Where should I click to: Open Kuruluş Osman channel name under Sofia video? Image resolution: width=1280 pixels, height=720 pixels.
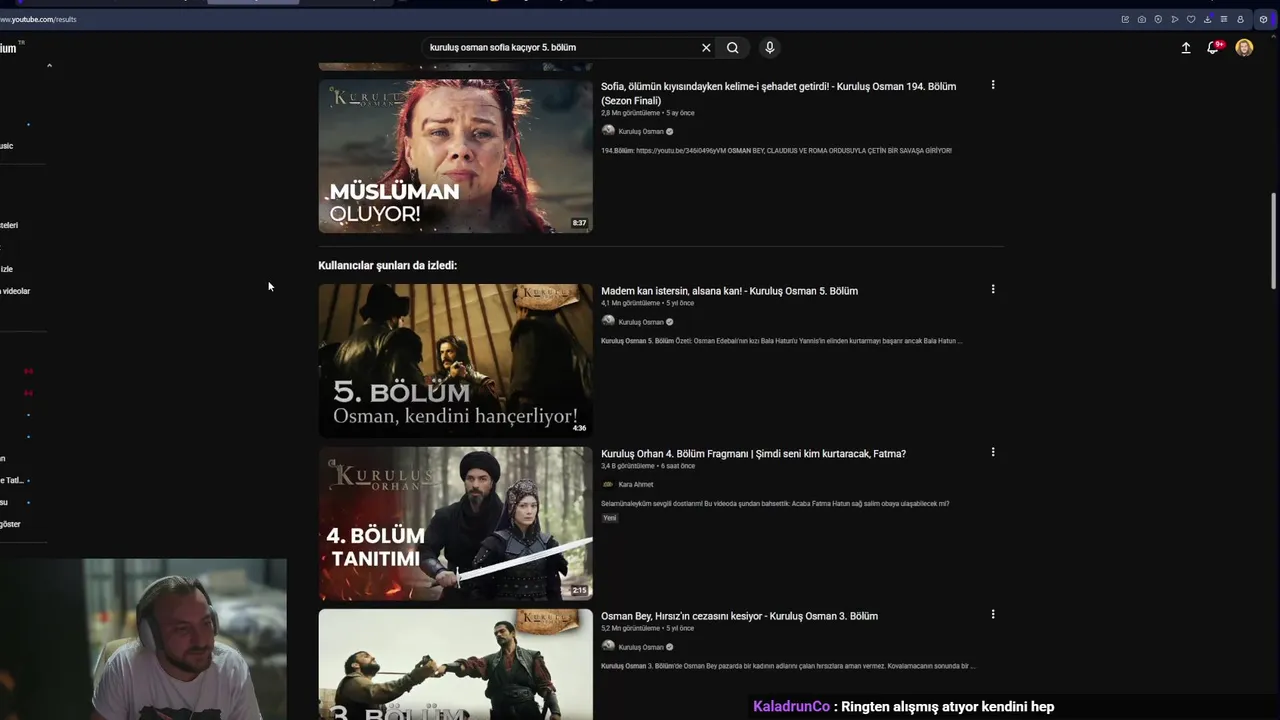click(641, 132)
